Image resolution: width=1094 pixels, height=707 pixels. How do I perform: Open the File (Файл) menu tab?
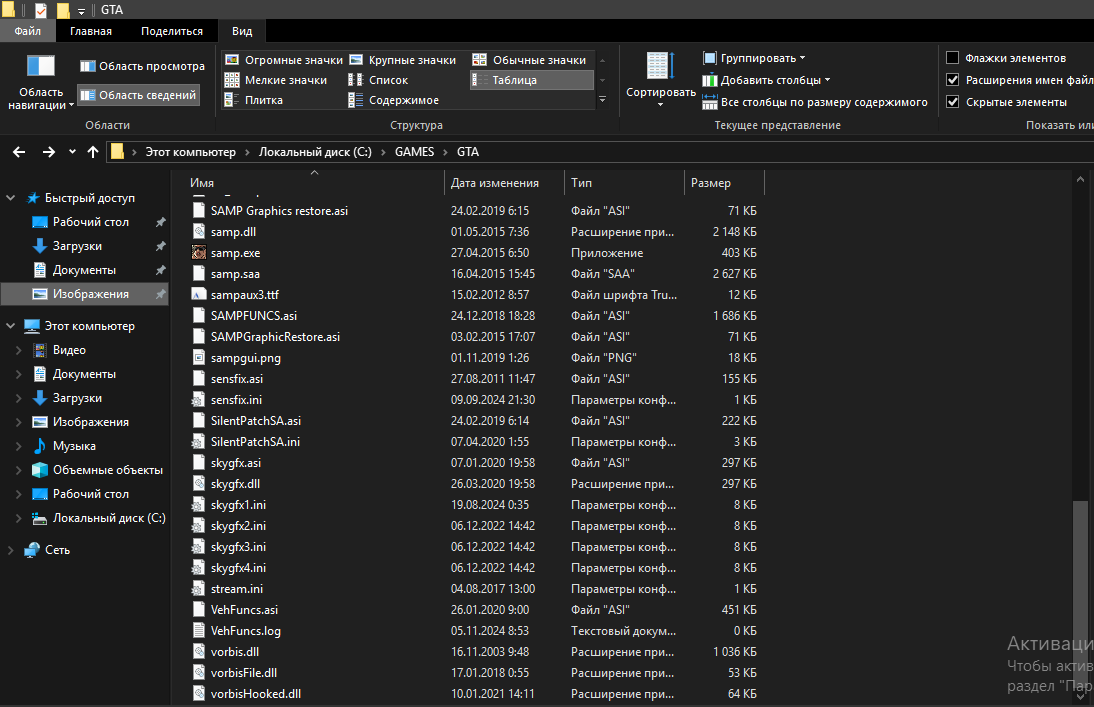click(x=27, y=31)
